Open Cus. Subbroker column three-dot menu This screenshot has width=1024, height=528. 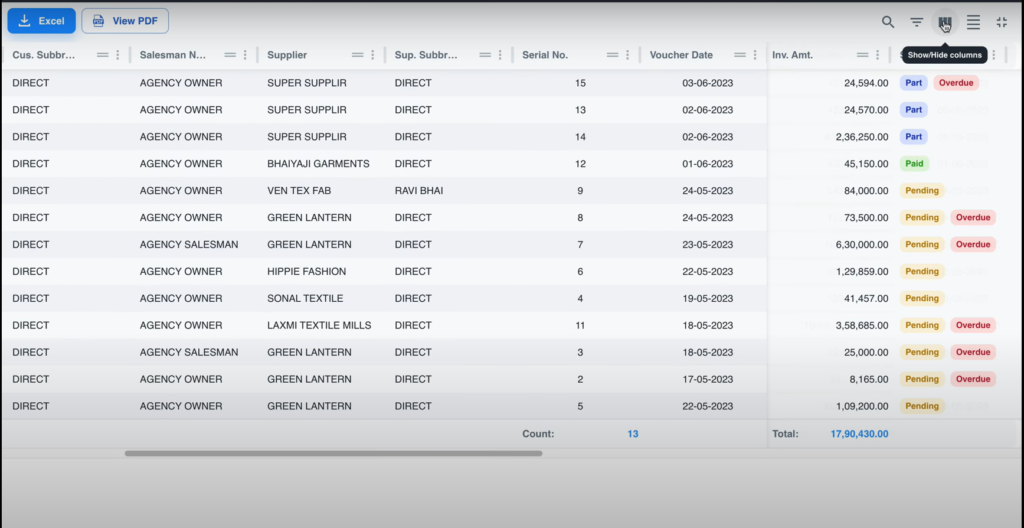pyautogui.click(x=118, y=55)
